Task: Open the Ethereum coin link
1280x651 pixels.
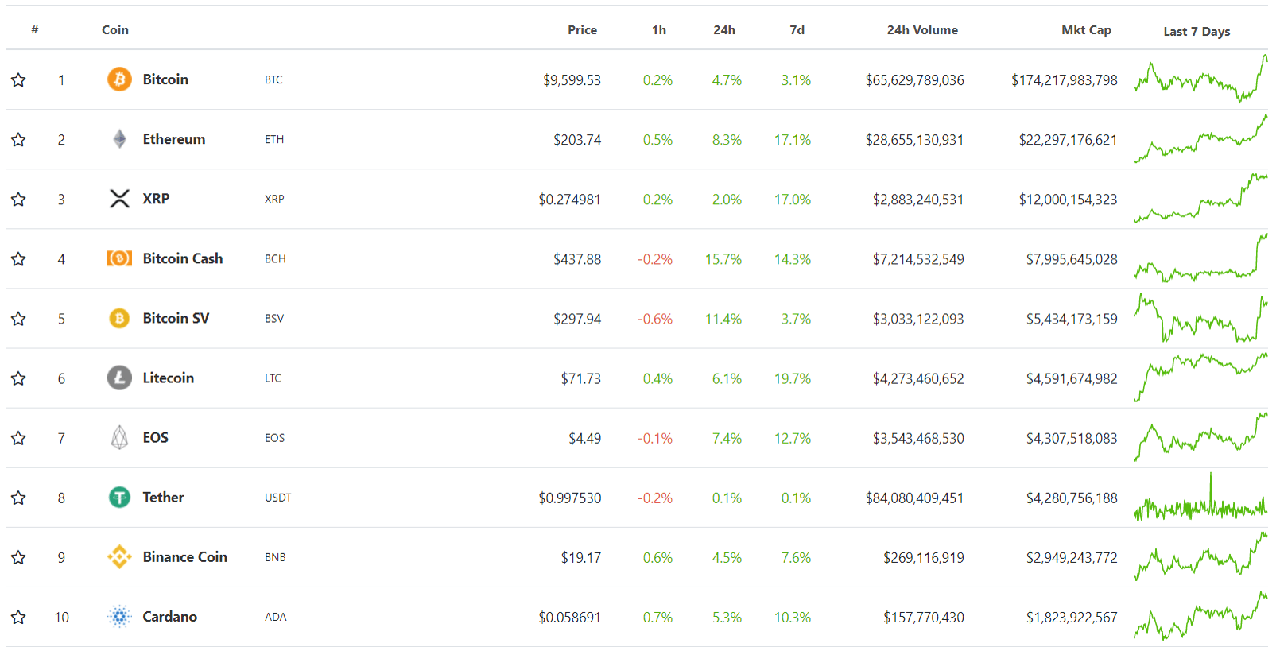Action: pos(174,139)
